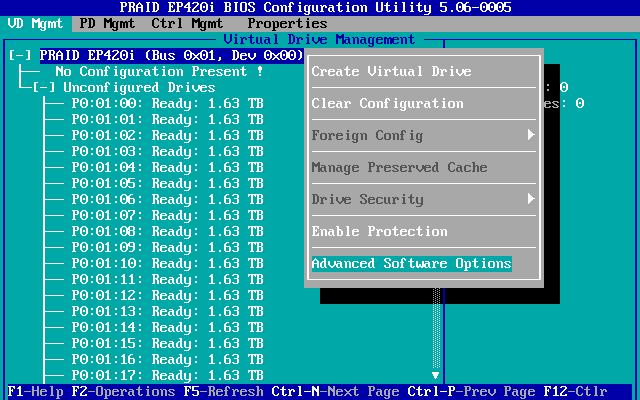Click Ctrl-P-Prev Page hint

click(471, 392)
